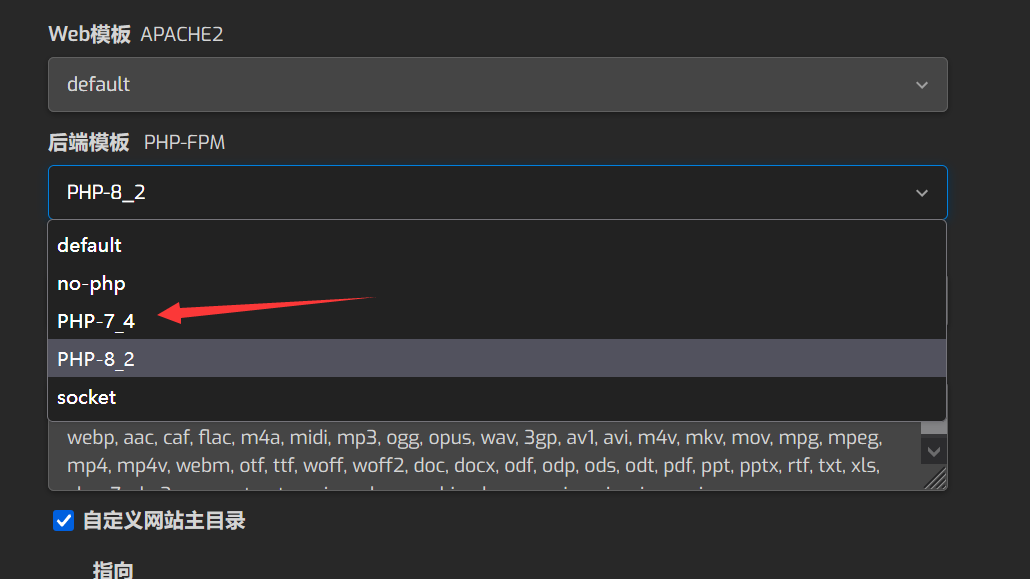Click the textarea scroll-down arrow
This screenshot has width=1030, height=579.
[934, 452]
